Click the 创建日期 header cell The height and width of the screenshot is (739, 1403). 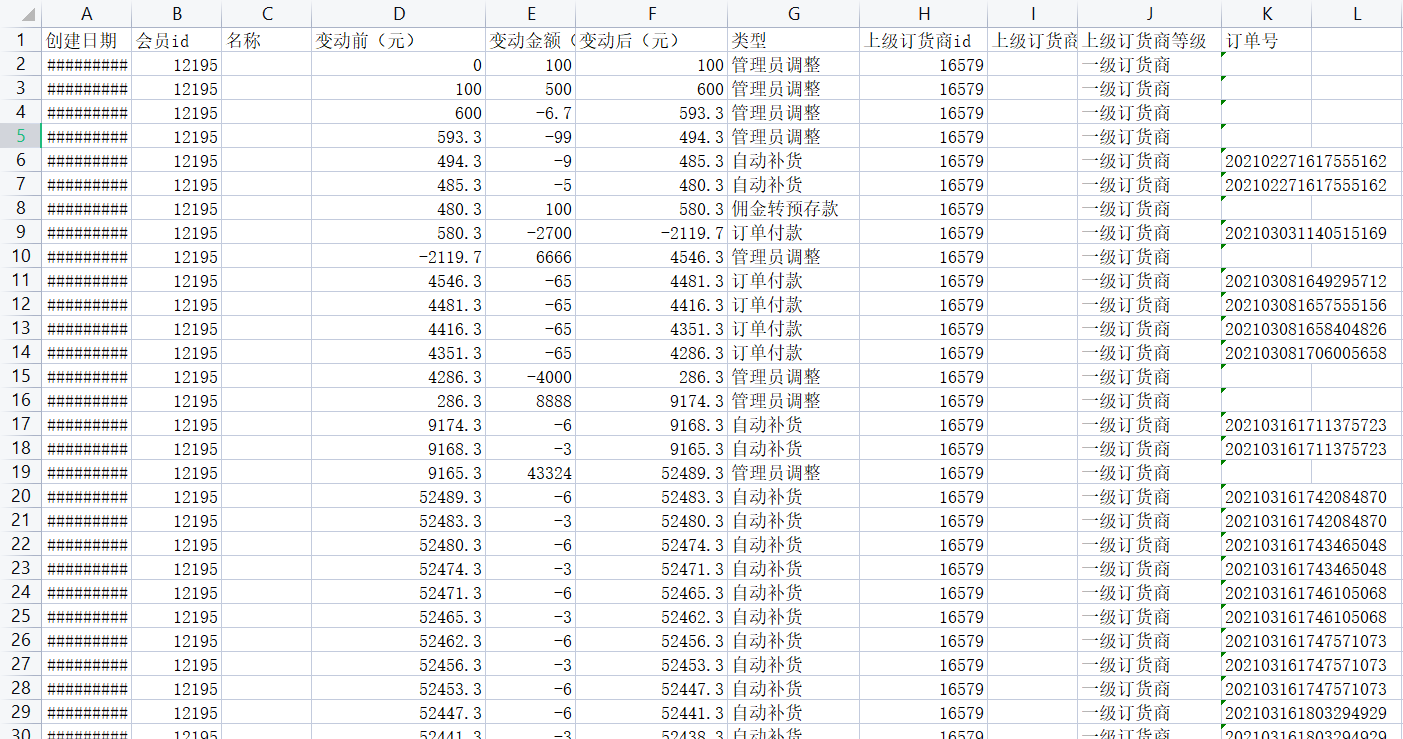tap(86, 41)
